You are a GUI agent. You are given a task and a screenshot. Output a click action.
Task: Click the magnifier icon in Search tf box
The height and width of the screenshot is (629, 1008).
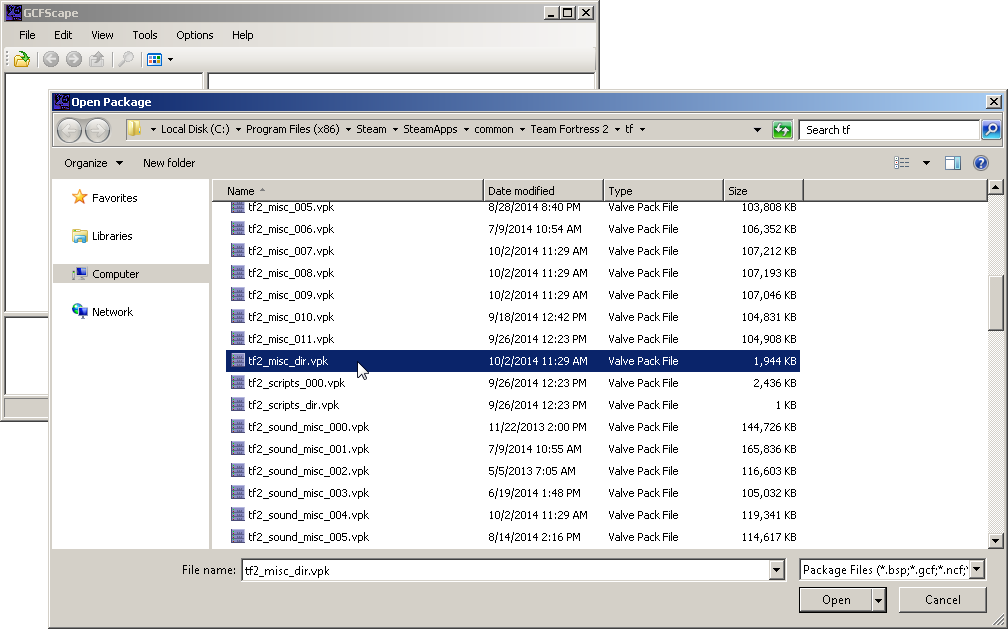click(x=990, y=130)
